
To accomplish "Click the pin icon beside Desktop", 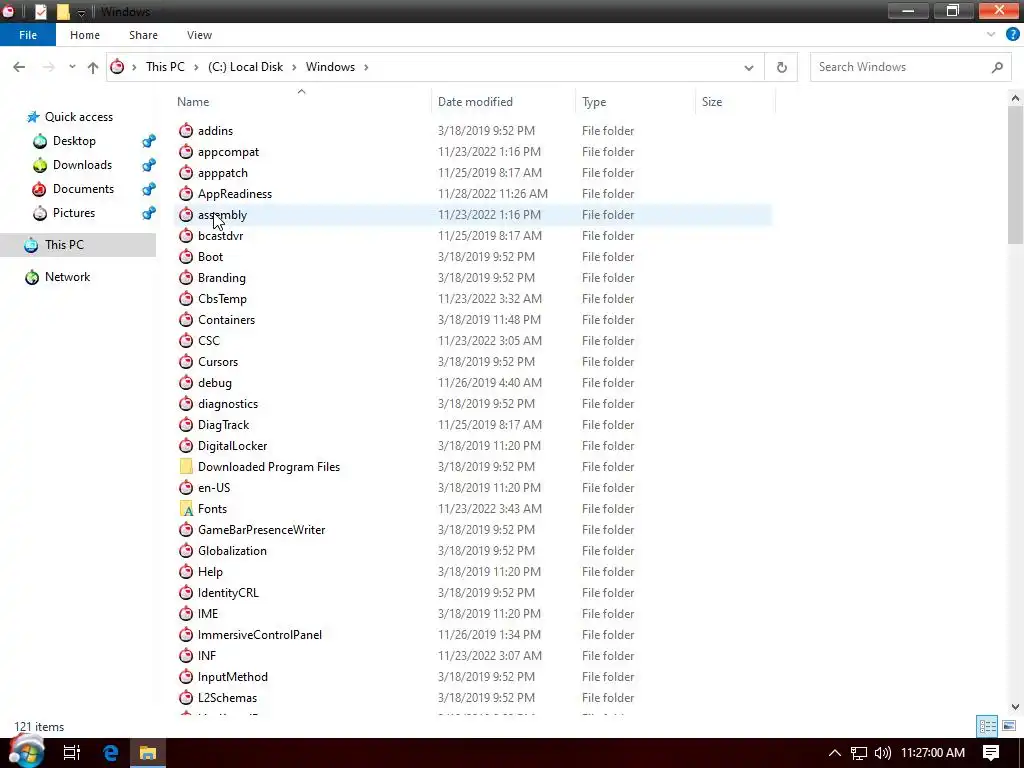I will tap(149, 141).
